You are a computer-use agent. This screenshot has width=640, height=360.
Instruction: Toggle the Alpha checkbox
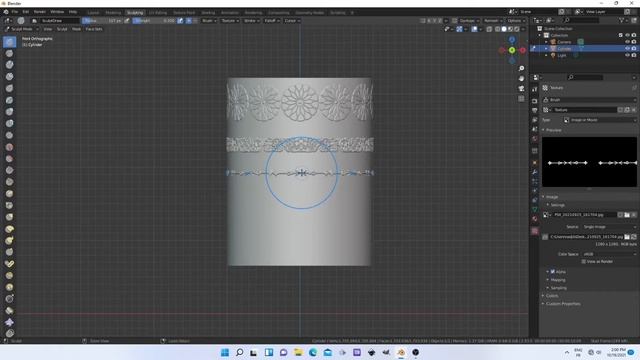(x=553, y=271)
